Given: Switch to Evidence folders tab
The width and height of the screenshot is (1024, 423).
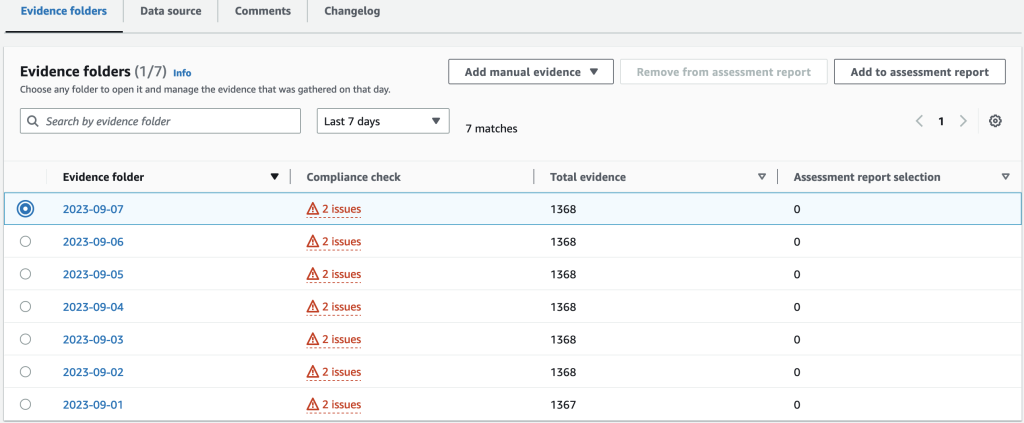Looking at the screenshot, I should click(x=64, y=11).
